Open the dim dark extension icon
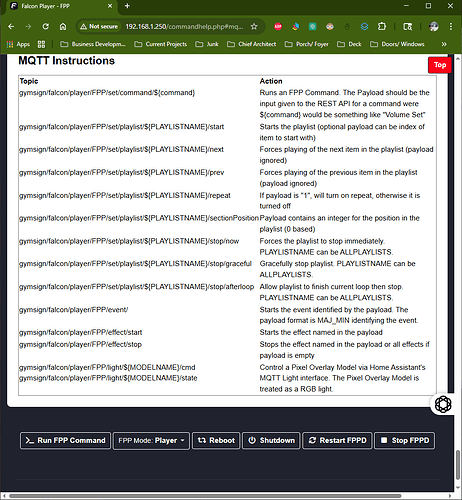The width and height of the screenshot is (462, 500). click(x=347, y=27)
